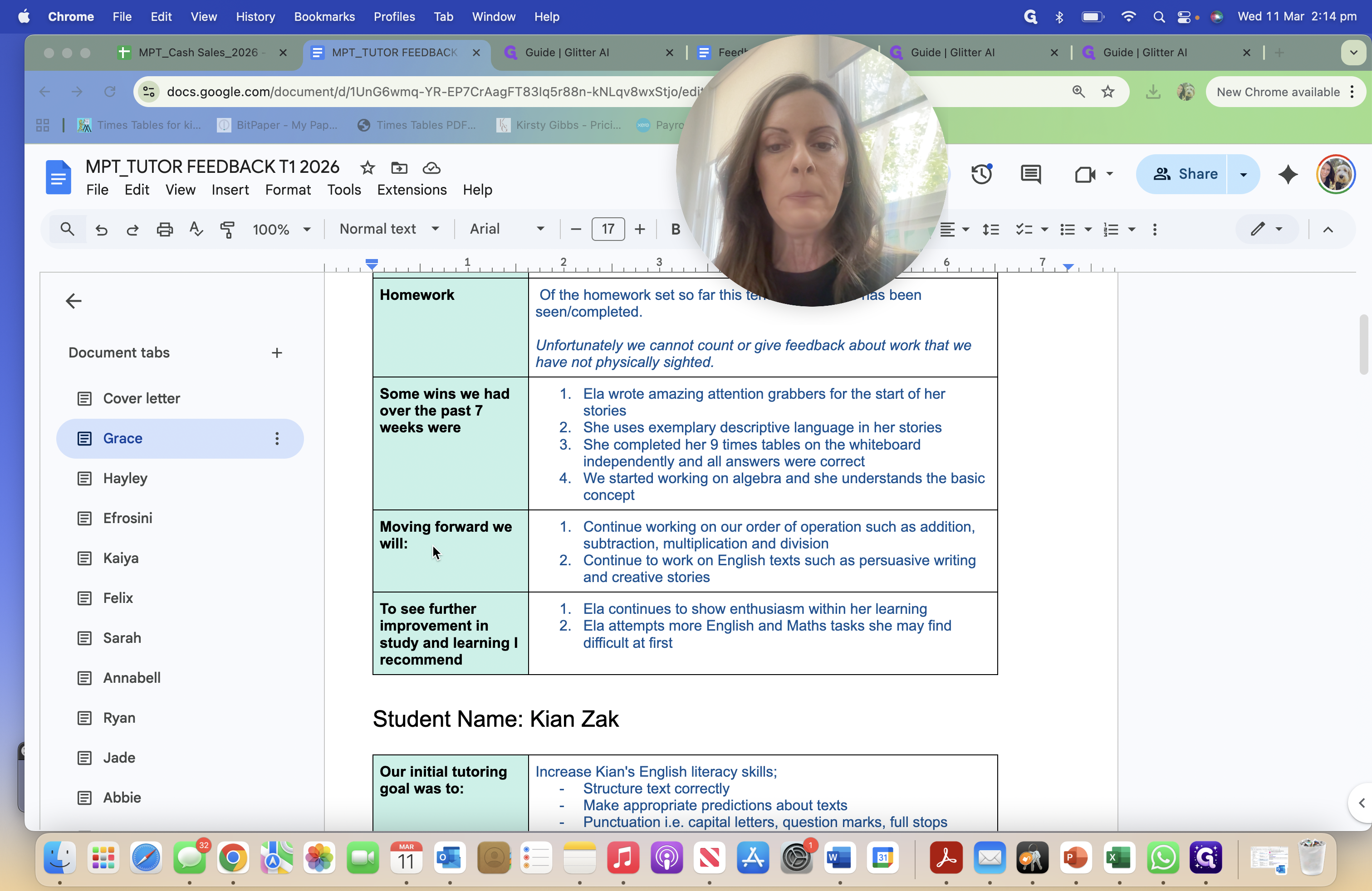Viewport: 1372px width, 891px height.
Task: Select the paint format roller icon
Action: pyautogui.click(x=227, y=230)
